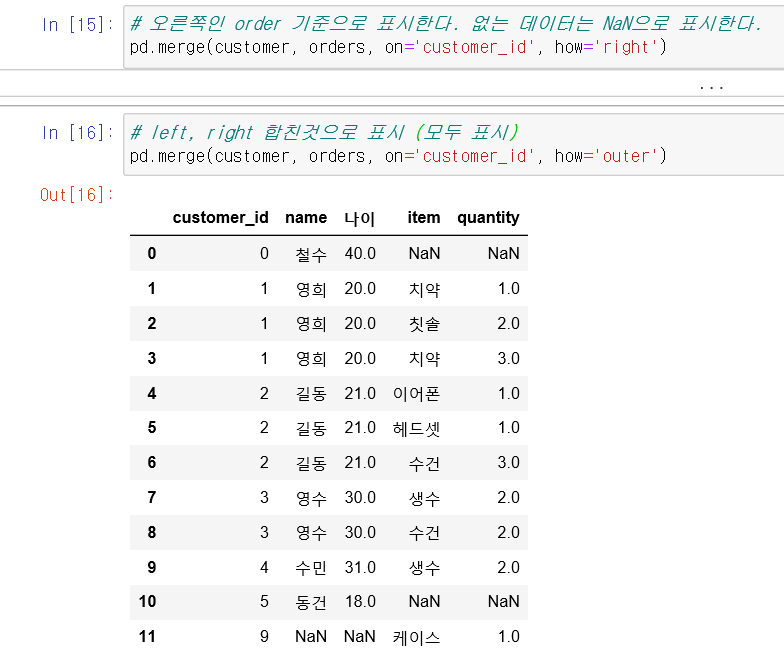
Task: Click the In [16] code cell editor
Action: [454, 145]
